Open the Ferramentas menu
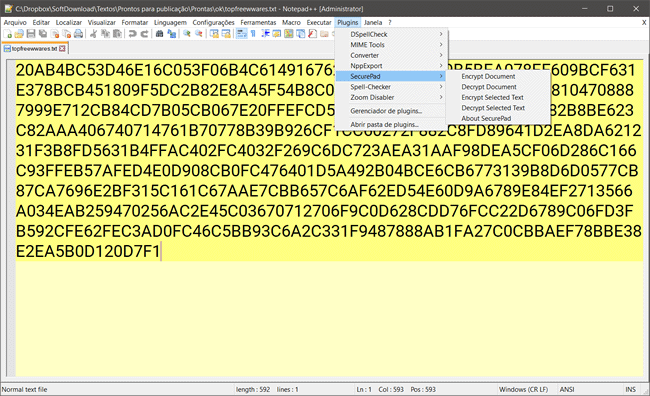The height and width of the screenshot is (396, 650). 258,22
